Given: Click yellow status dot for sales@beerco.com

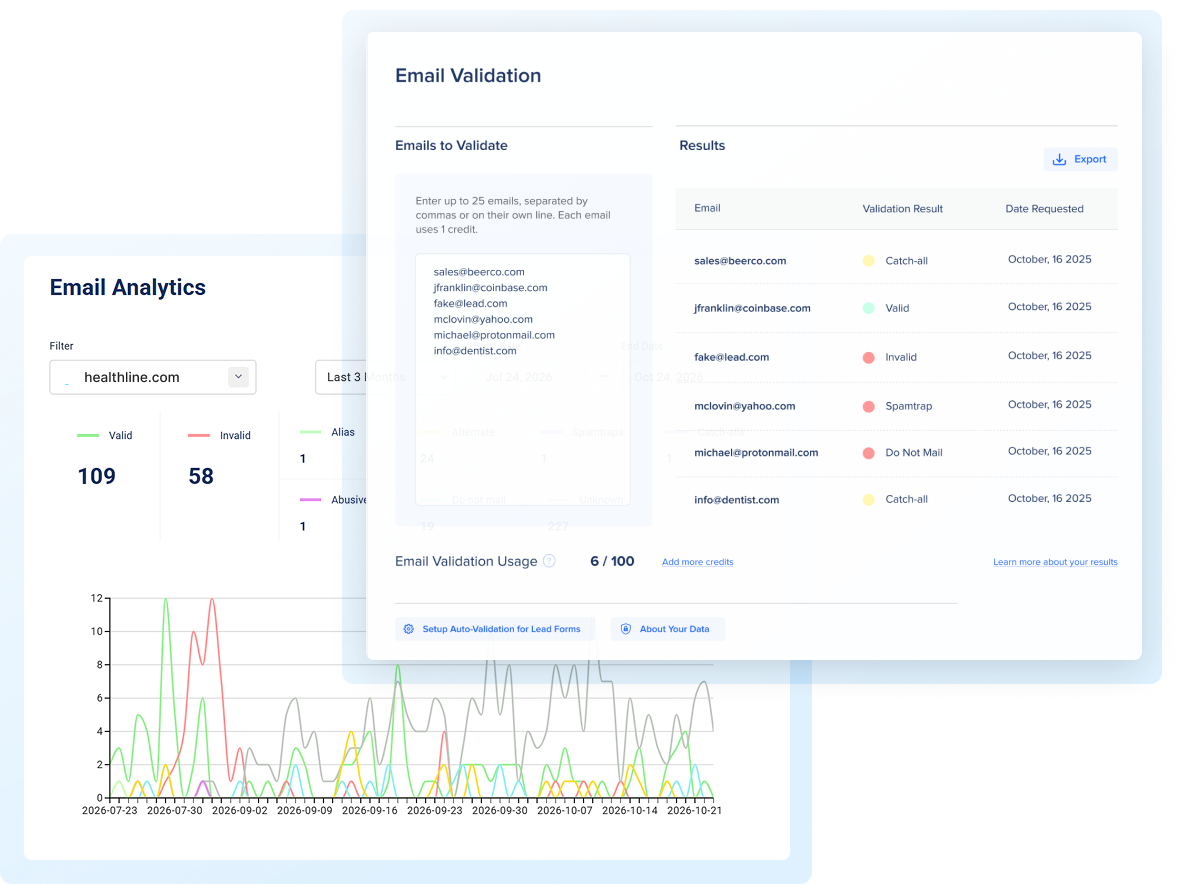Looking at the screenshot, I should pos(868,261).
